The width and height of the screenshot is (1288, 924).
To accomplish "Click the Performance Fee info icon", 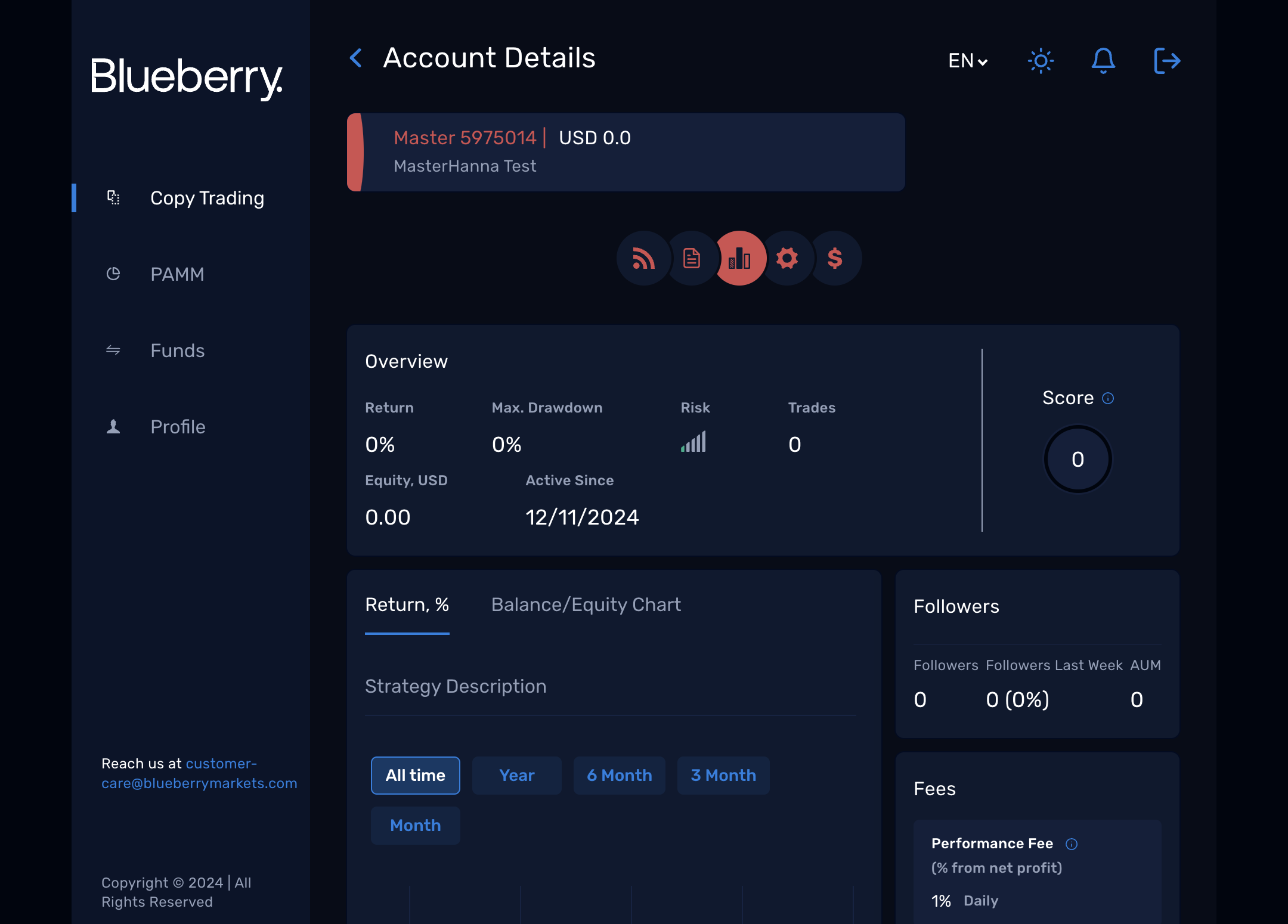I will point(1072,844).
